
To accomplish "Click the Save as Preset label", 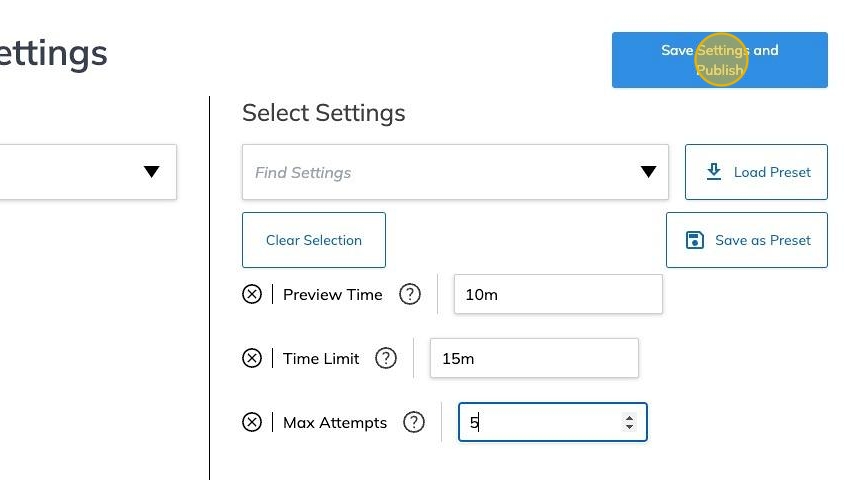I will point(763,240).
